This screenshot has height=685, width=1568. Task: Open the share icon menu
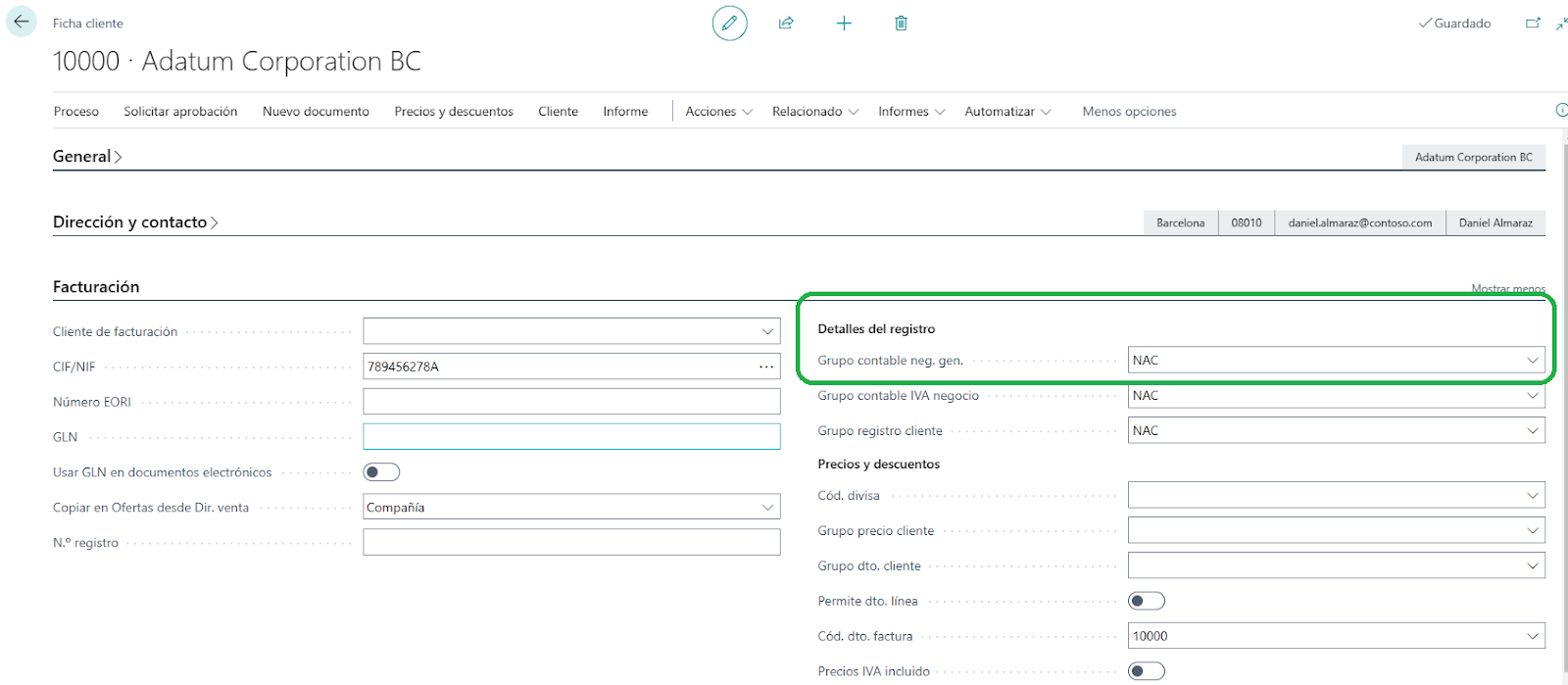[x=786, y=23]
